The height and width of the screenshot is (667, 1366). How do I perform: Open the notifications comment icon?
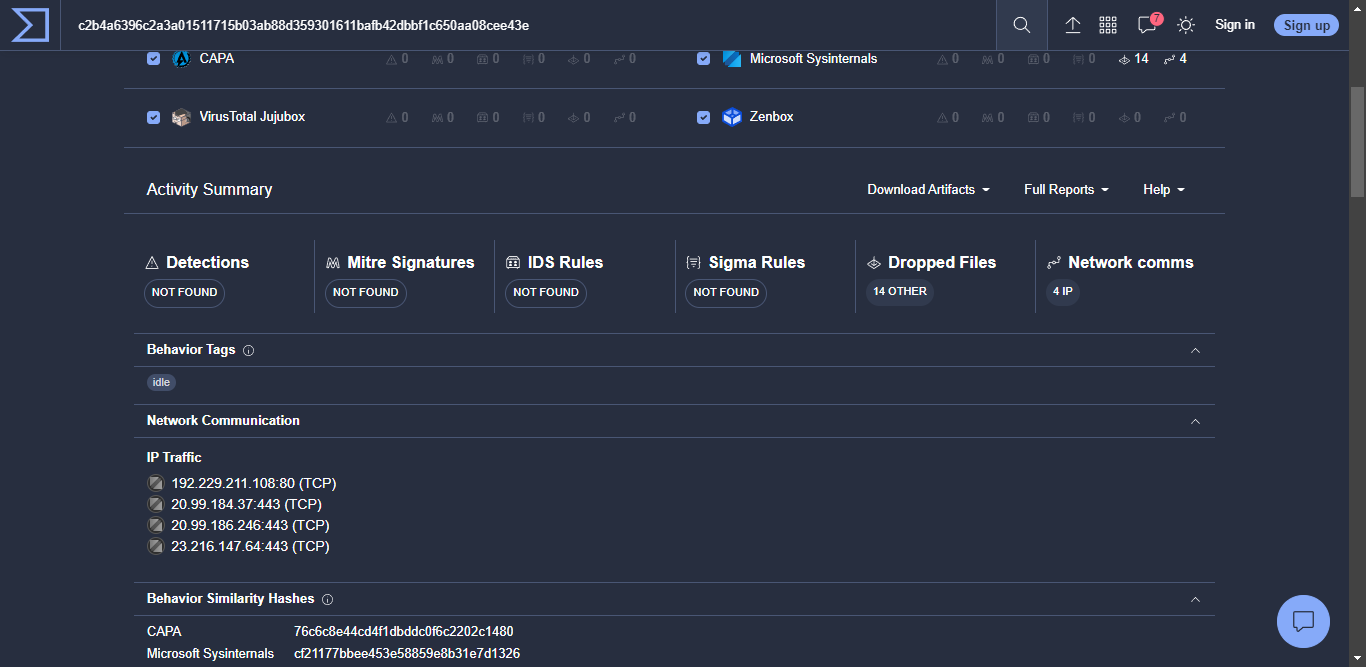(1147, 25)
